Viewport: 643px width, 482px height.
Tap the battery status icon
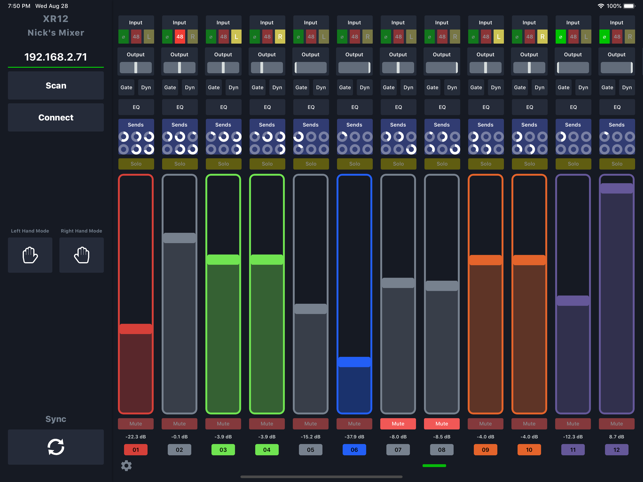coord(629,6)
